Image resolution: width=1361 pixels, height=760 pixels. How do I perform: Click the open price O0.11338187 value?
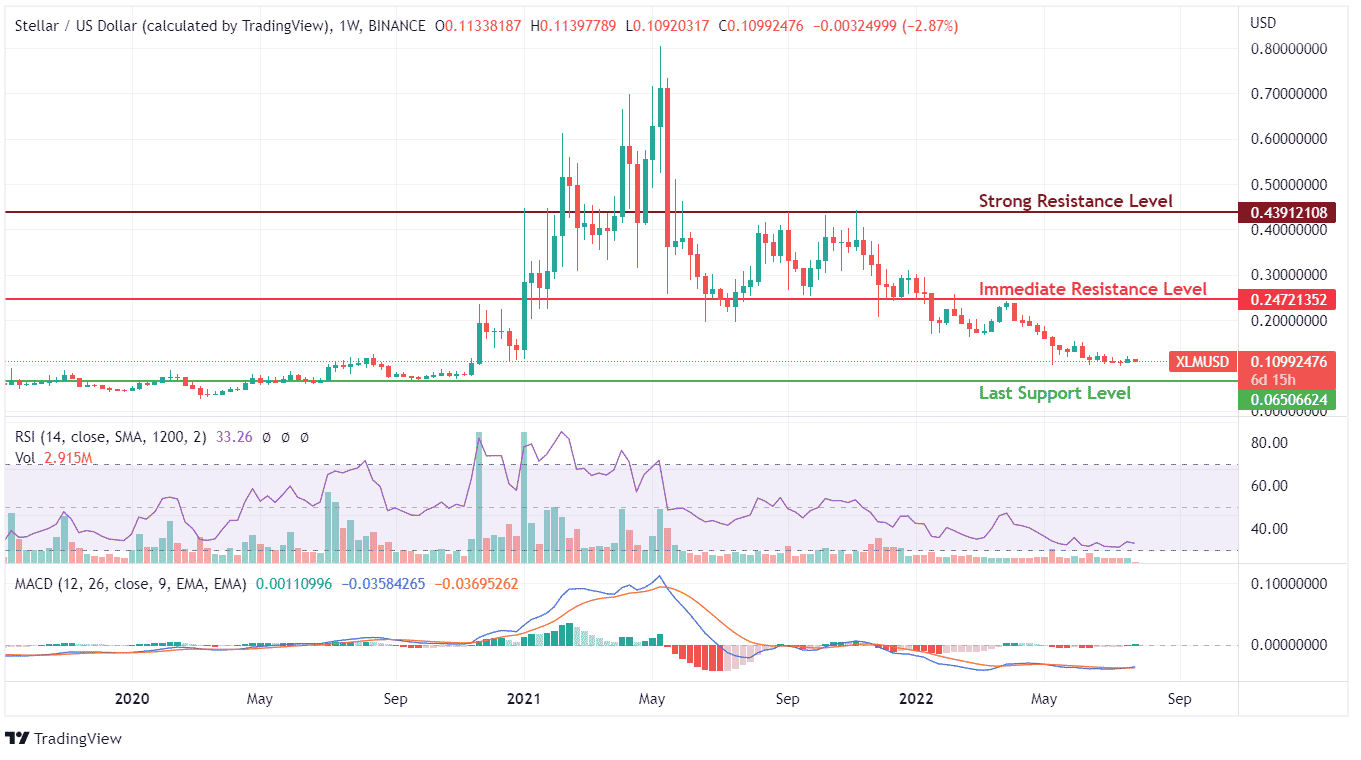pyautogui.click(x=478, y=26)
